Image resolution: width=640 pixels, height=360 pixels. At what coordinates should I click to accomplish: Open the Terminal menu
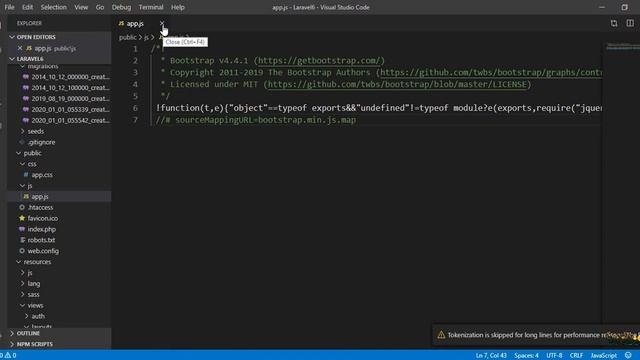click(151, 7)
